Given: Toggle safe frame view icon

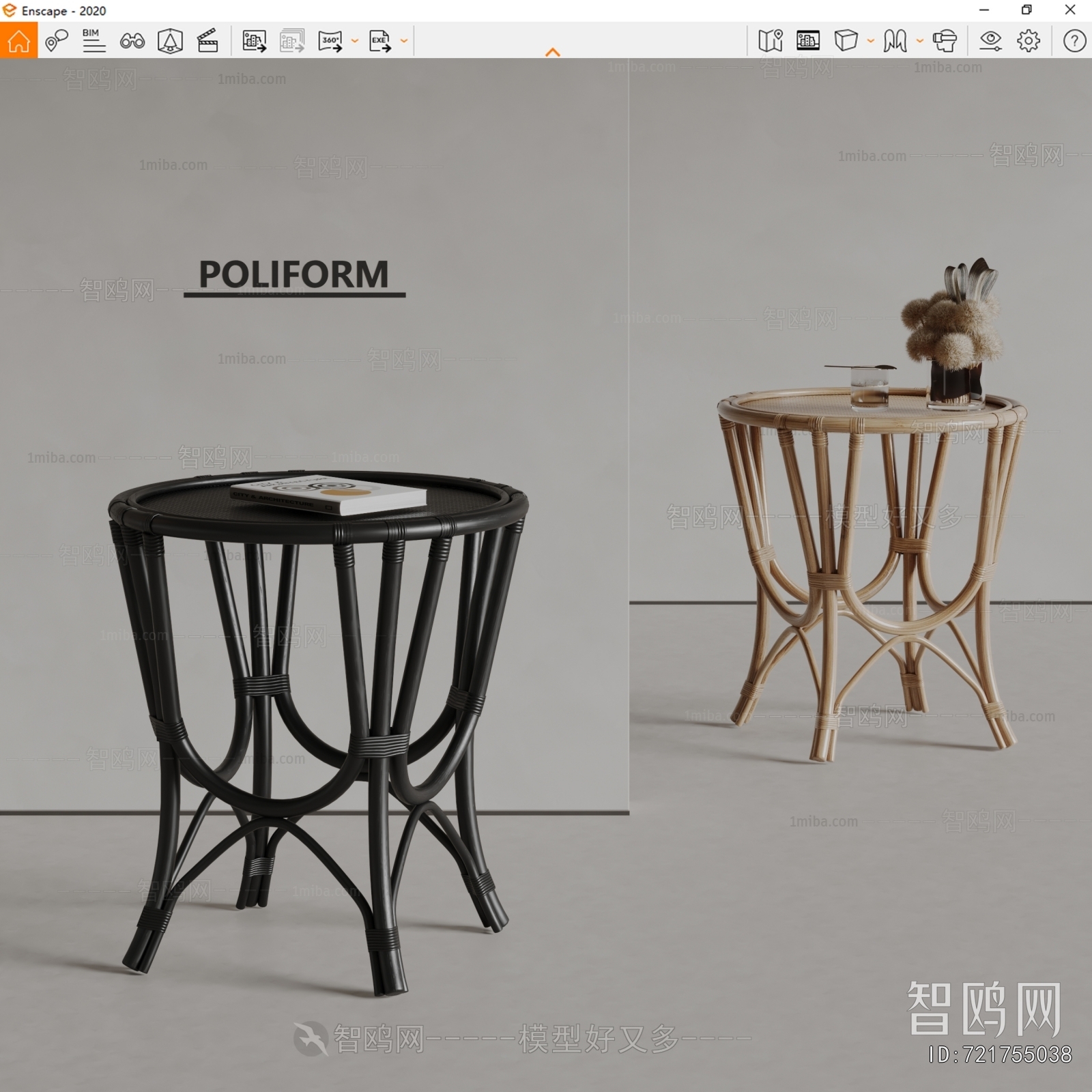Looking at the screenshot, I should pos(170,40).
